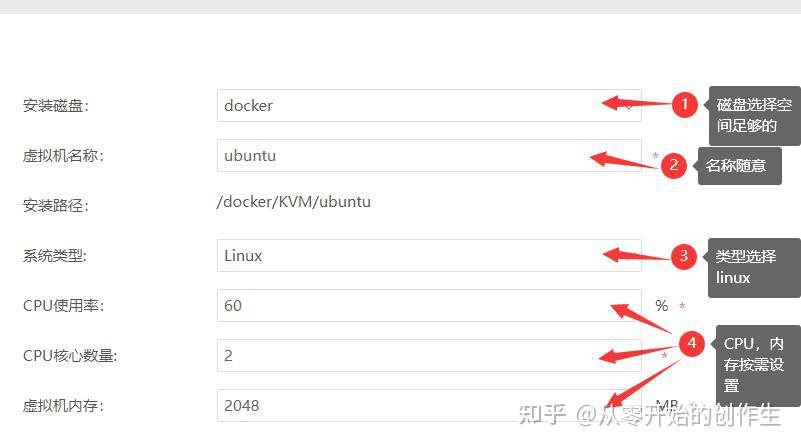The height and width of the screenshot is (448, 801).
Task: Click the red circle numbered 3
Action: (684, 256)
